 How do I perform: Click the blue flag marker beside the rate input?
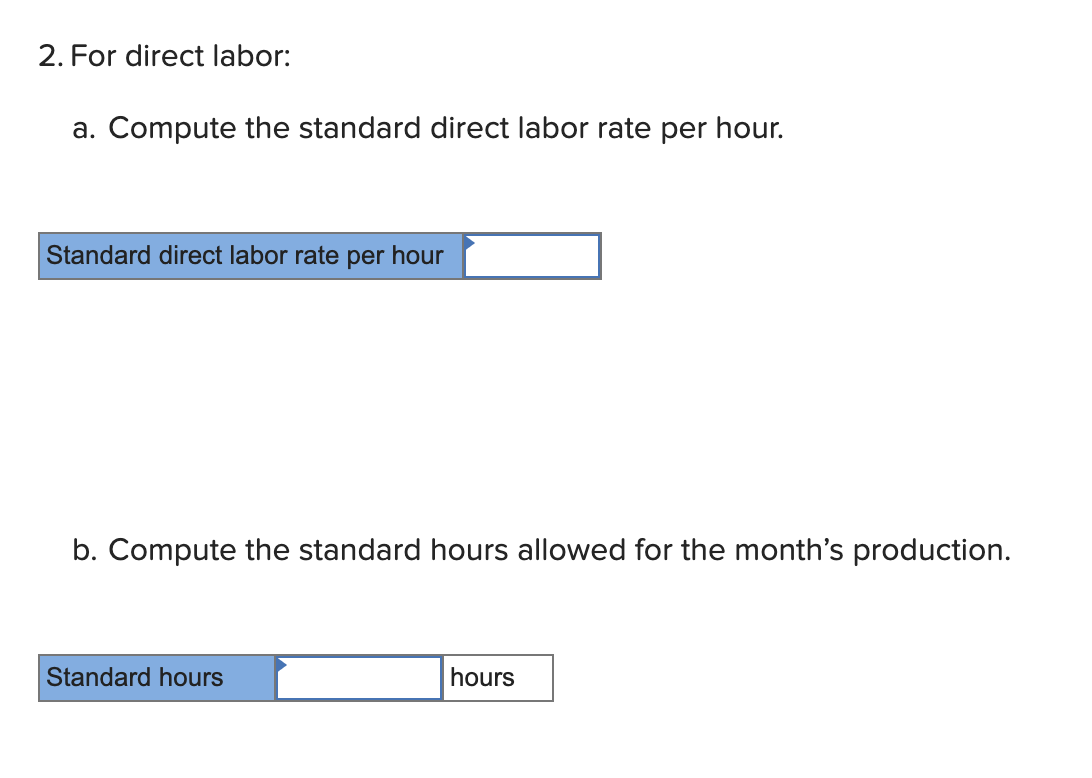point(467,244)
